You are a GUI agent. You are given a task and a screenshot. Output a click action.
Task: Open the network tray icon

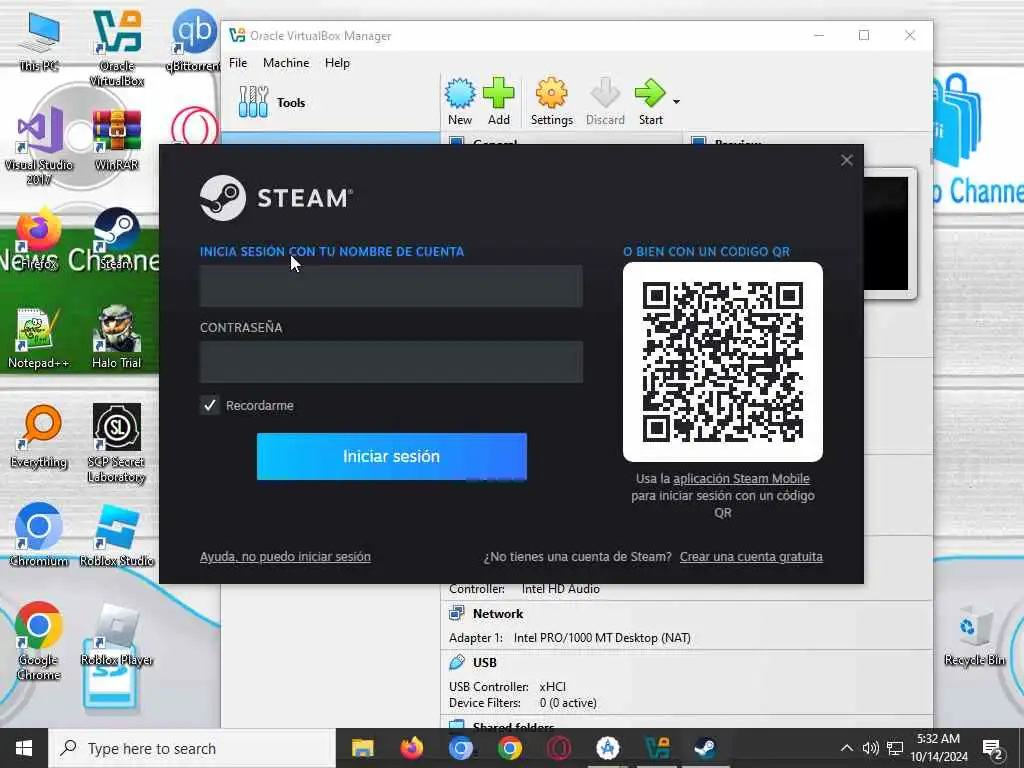[895, 748]
